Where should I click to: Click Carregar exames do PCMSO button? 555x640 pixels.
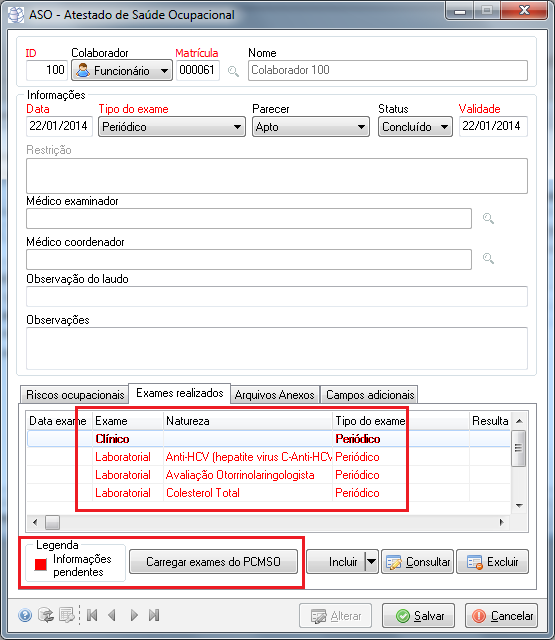pyautogui.click(x=213, y=562)
